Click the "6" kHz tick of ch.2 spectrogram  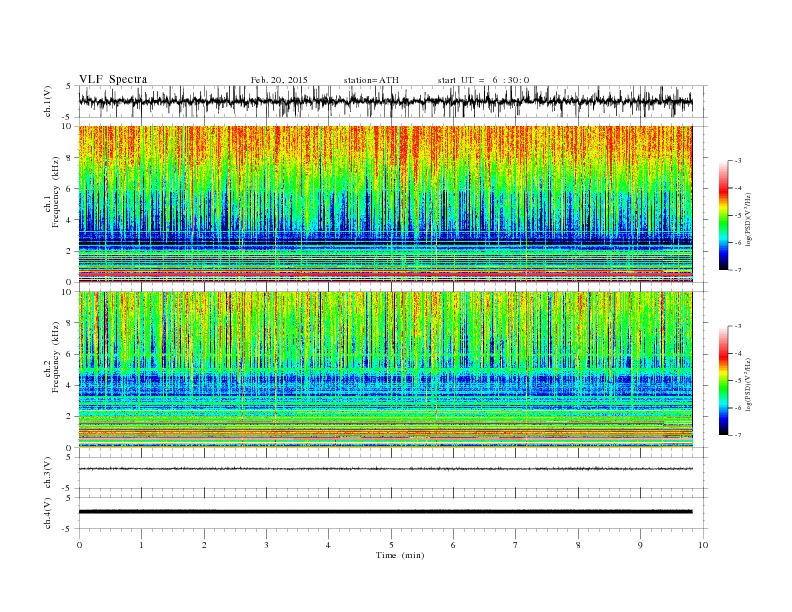[x=69, y=354]
